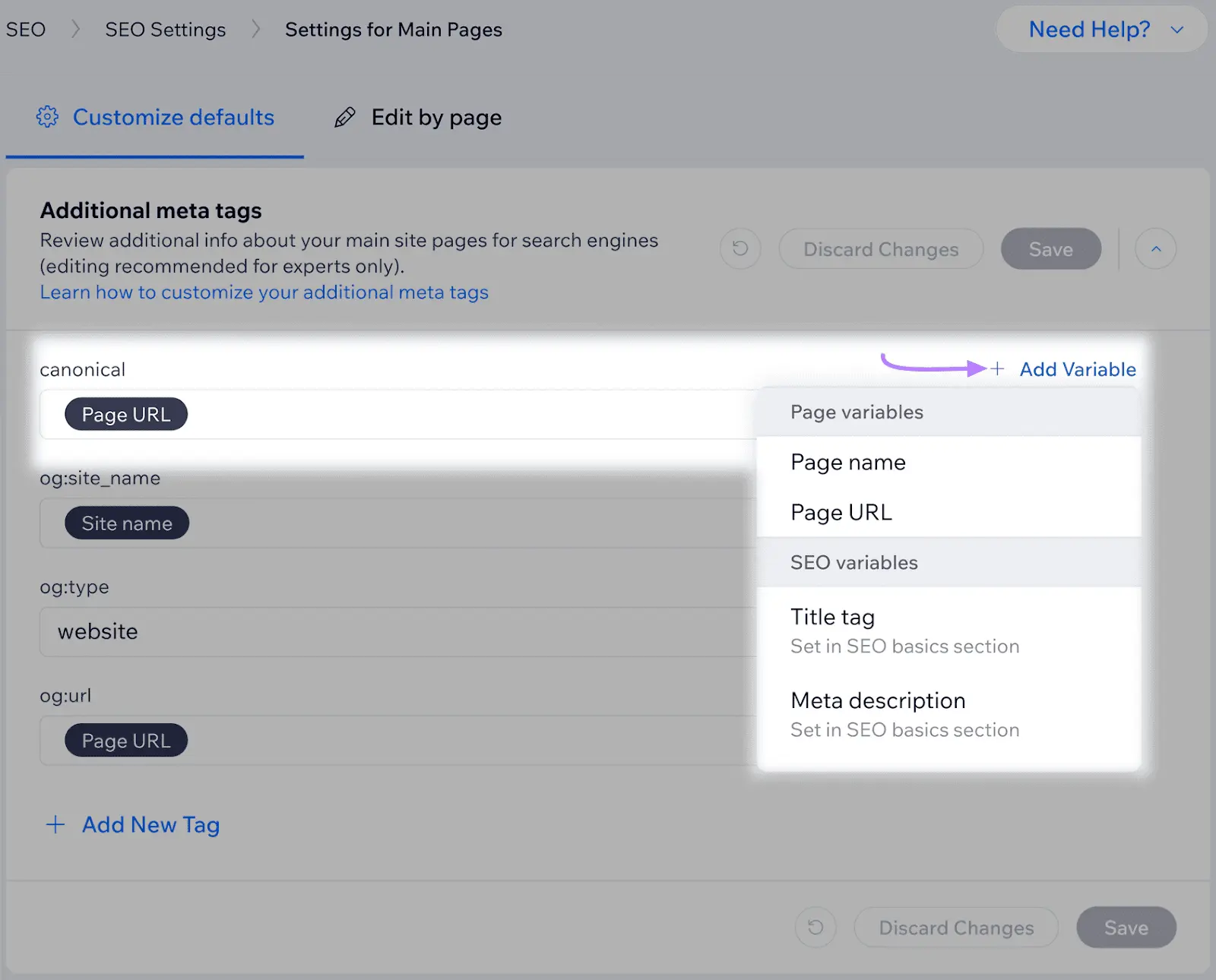Click the plus icon beside Add Variable
Screen dimensions: 1216x980
pyautogui.click(x=998, y=369)
